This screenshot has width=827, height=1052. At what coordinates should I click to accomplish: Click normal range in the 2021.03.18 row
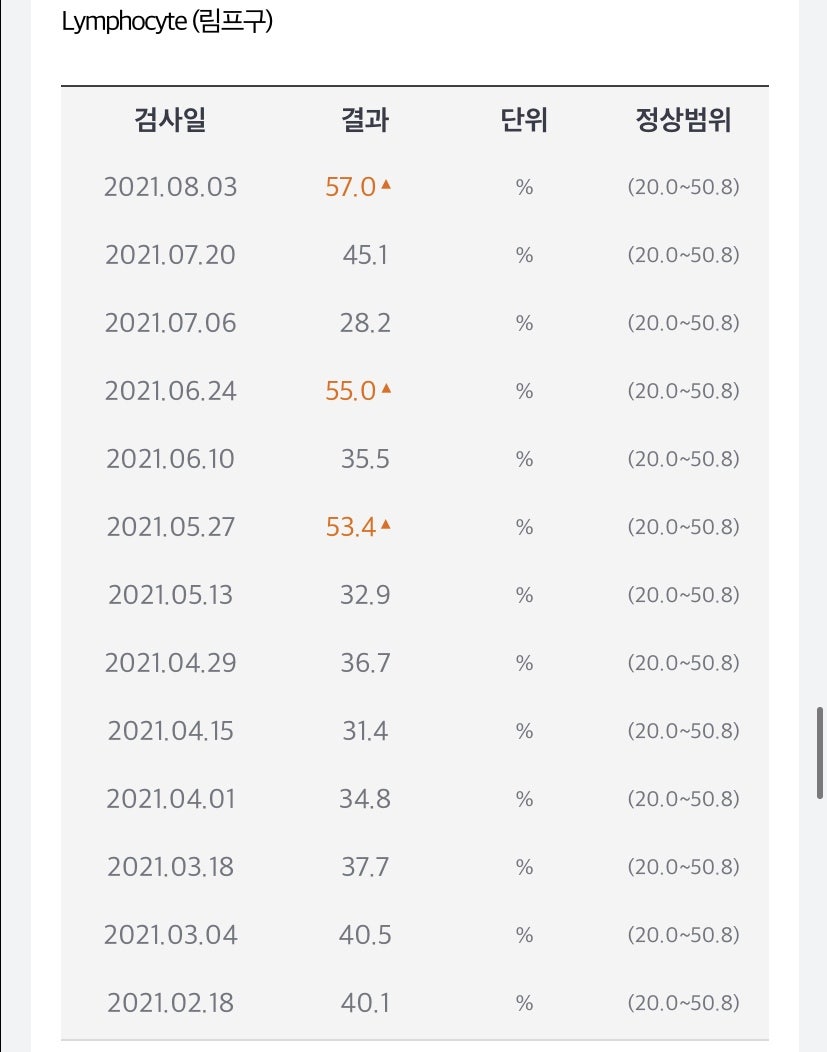click(x=683, y=867)
